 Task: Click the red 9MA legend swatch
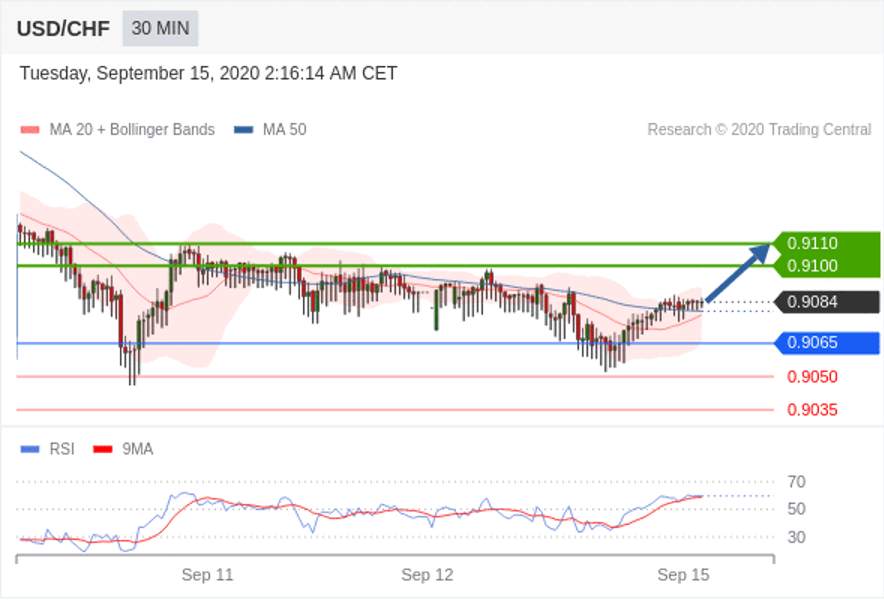tap(103, 449)
